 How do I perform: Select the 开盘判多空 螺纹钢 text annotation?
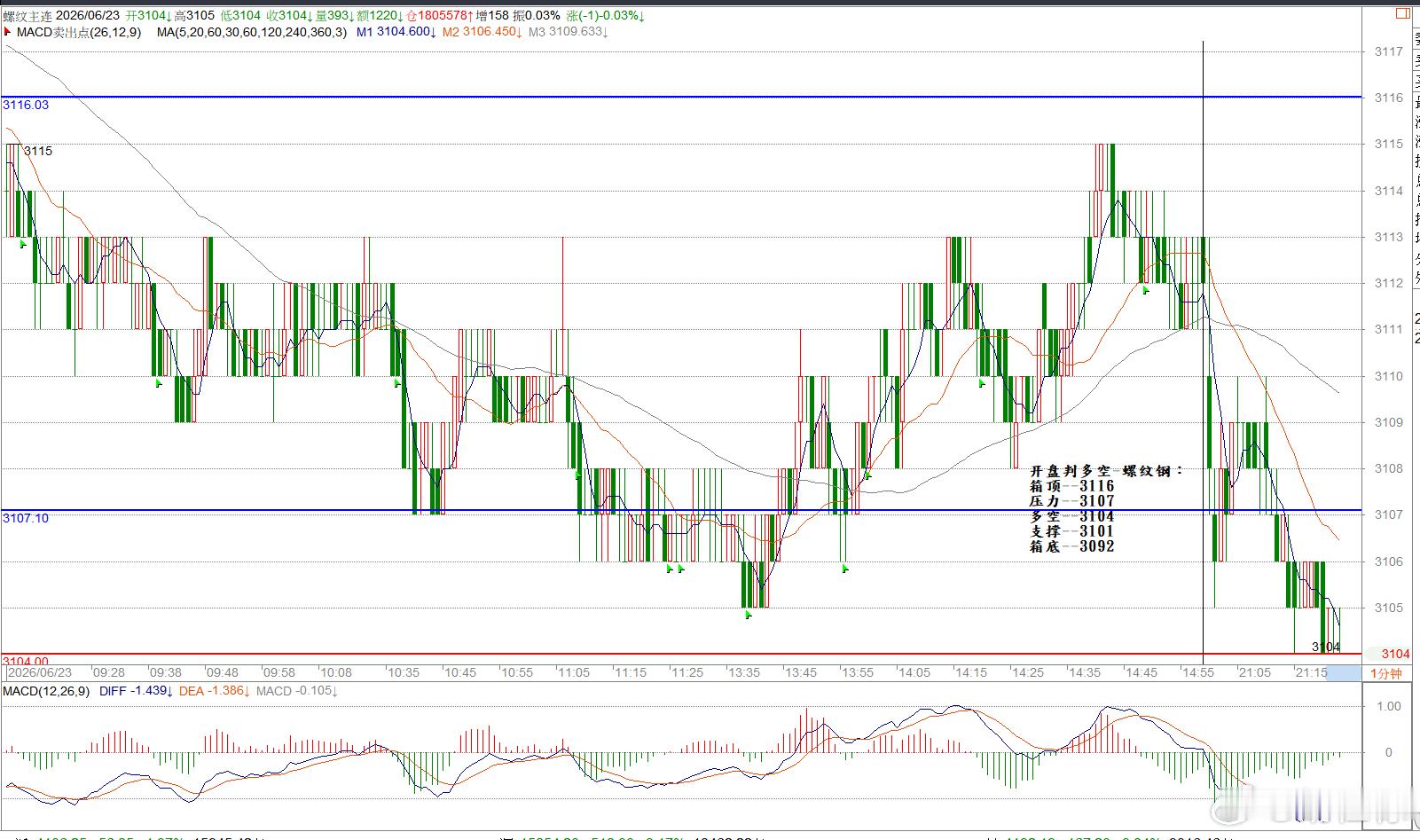point(1106,471)
